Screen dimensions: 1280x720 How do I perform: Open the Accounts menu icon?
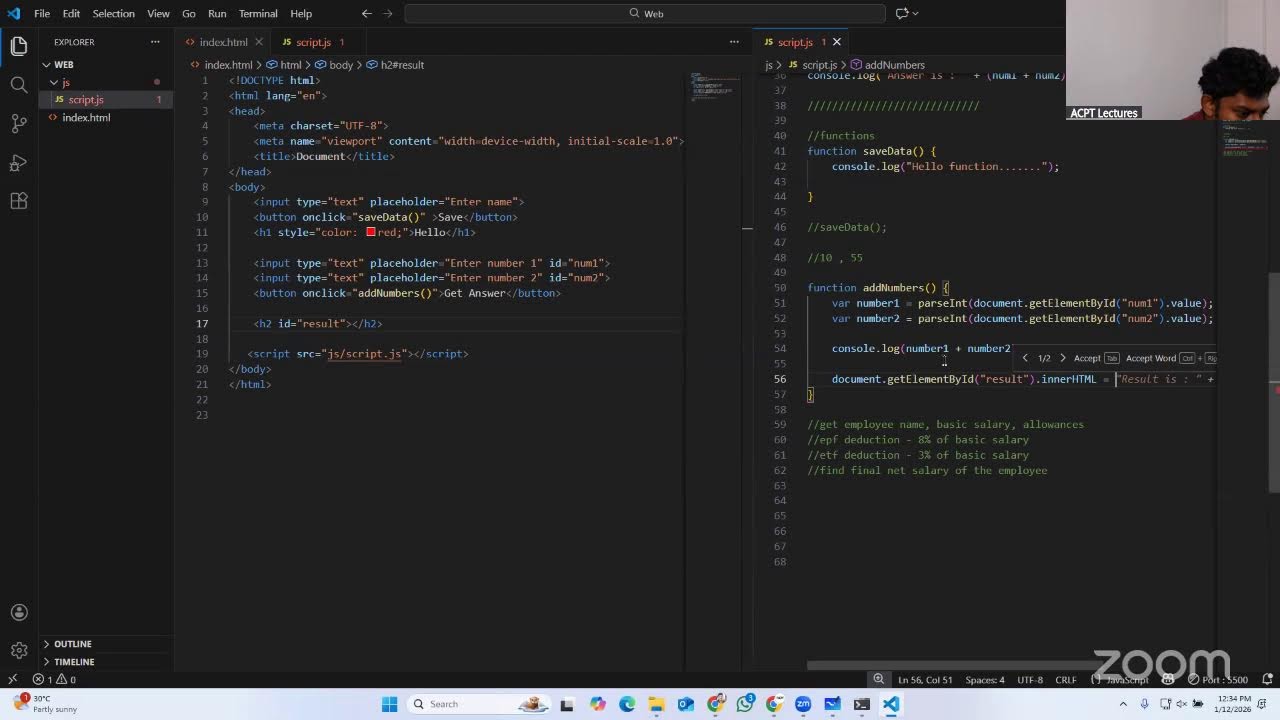pyautogui.click(x=19, y=613)
